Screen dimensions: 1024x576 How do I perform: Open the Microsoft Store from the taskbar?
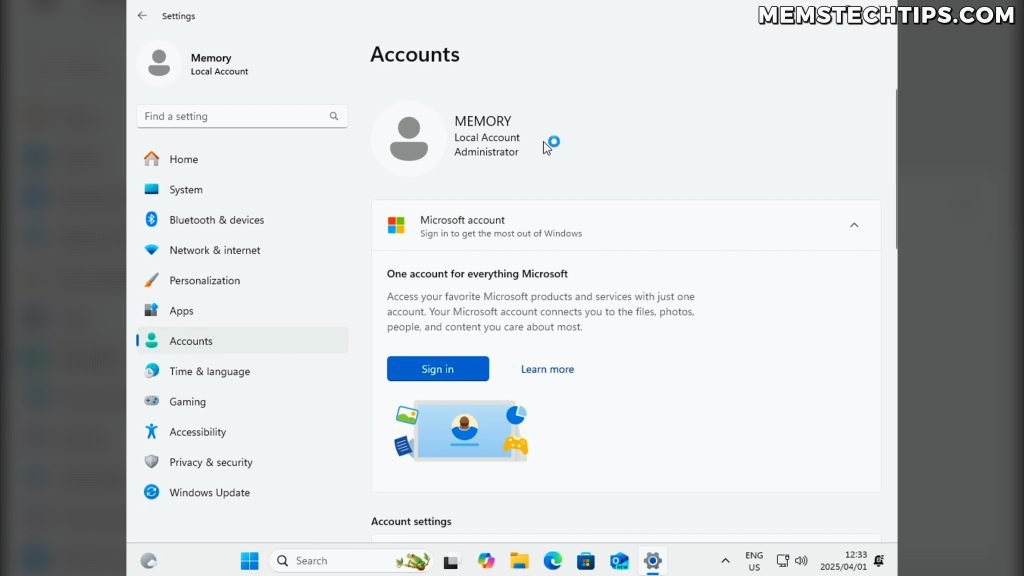(x=586, y=560)
